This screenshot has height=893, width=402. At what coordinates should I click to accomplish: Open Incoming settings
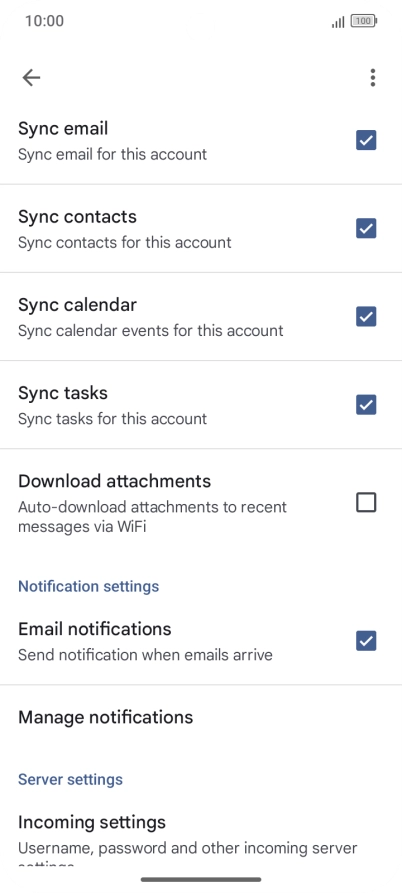click(x=201, y=836)
